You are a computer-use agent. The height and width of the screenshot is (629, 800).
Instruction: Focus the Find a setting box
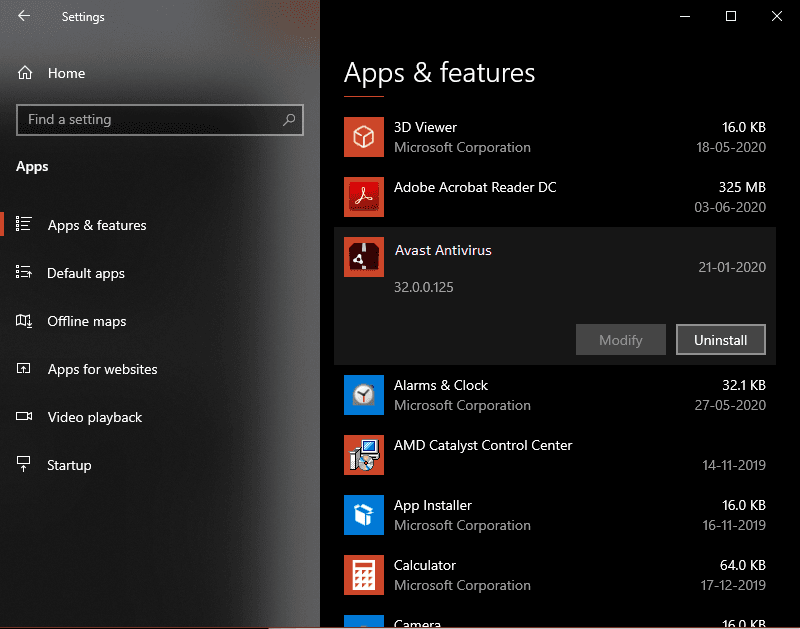(x=160, y=120)
